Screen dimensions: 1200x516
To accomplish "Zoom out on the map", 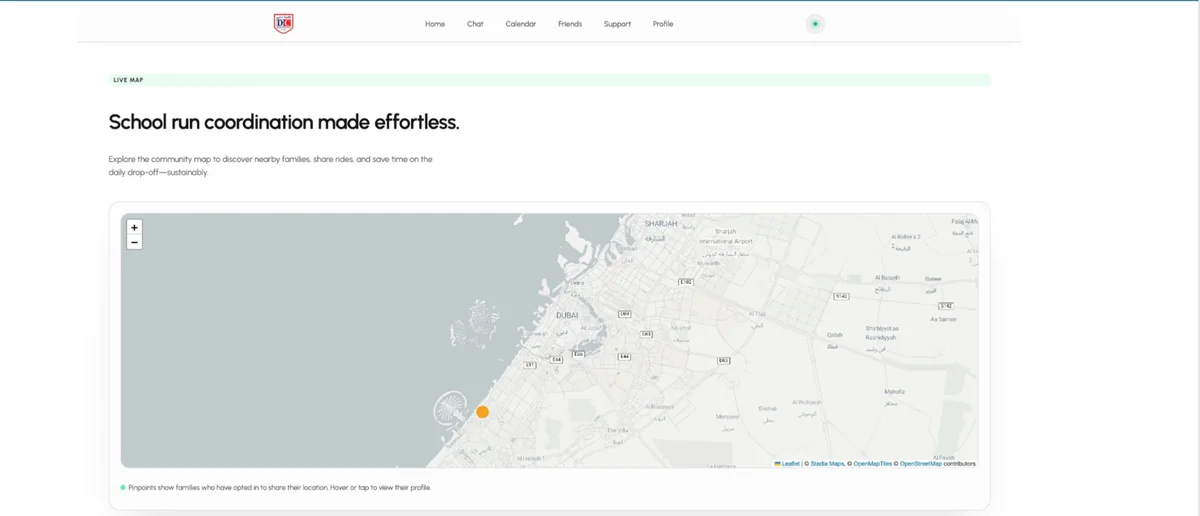I will point(134,242).
